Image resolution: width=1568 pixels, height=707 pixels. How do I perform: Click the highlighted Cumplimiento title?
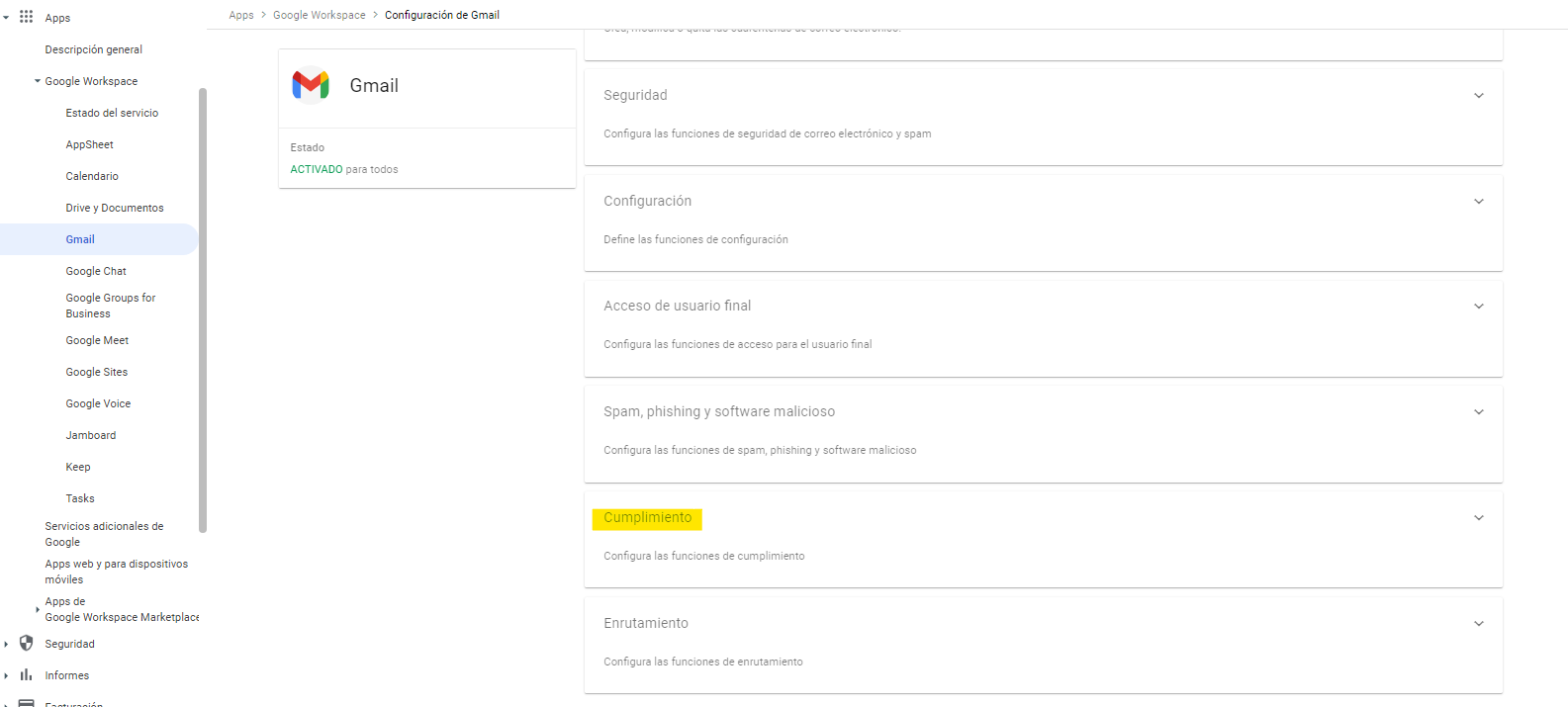point(648,518)
